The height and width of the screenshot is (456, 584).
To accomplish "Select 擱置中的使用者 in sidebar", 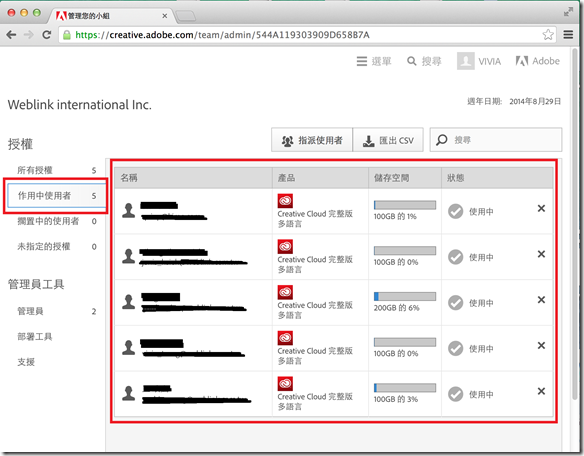I will click(x=57, y=221).
